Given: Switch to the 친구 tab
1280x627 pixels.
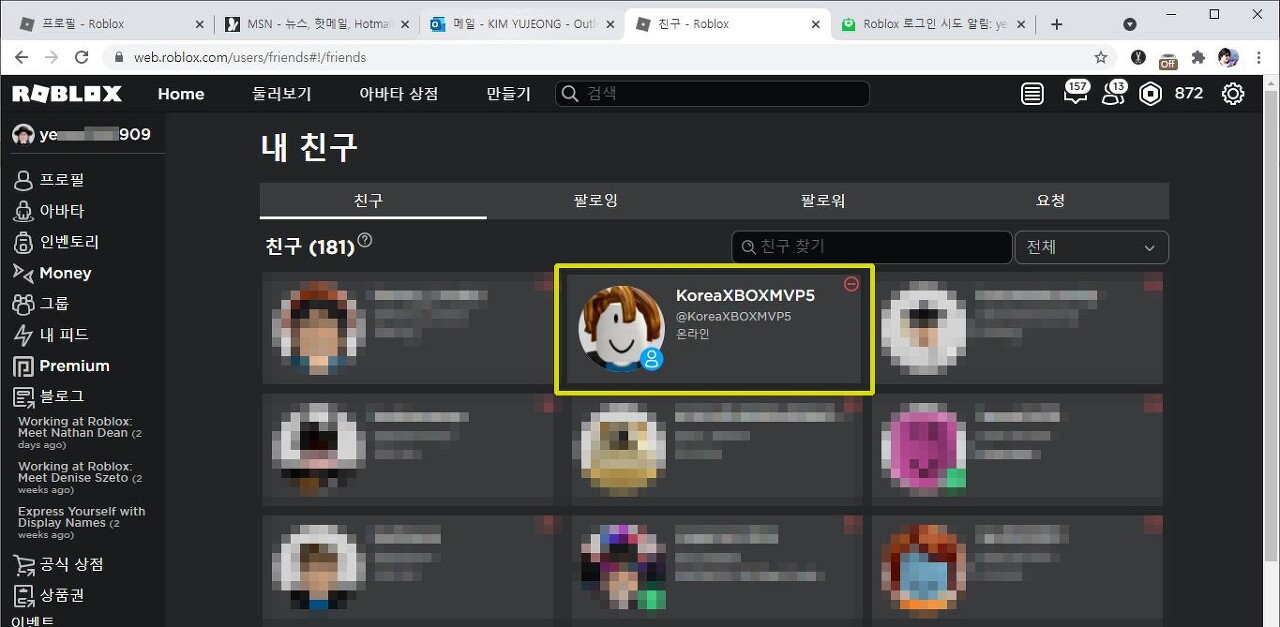Looking at the screenshot, I should 373,201.
